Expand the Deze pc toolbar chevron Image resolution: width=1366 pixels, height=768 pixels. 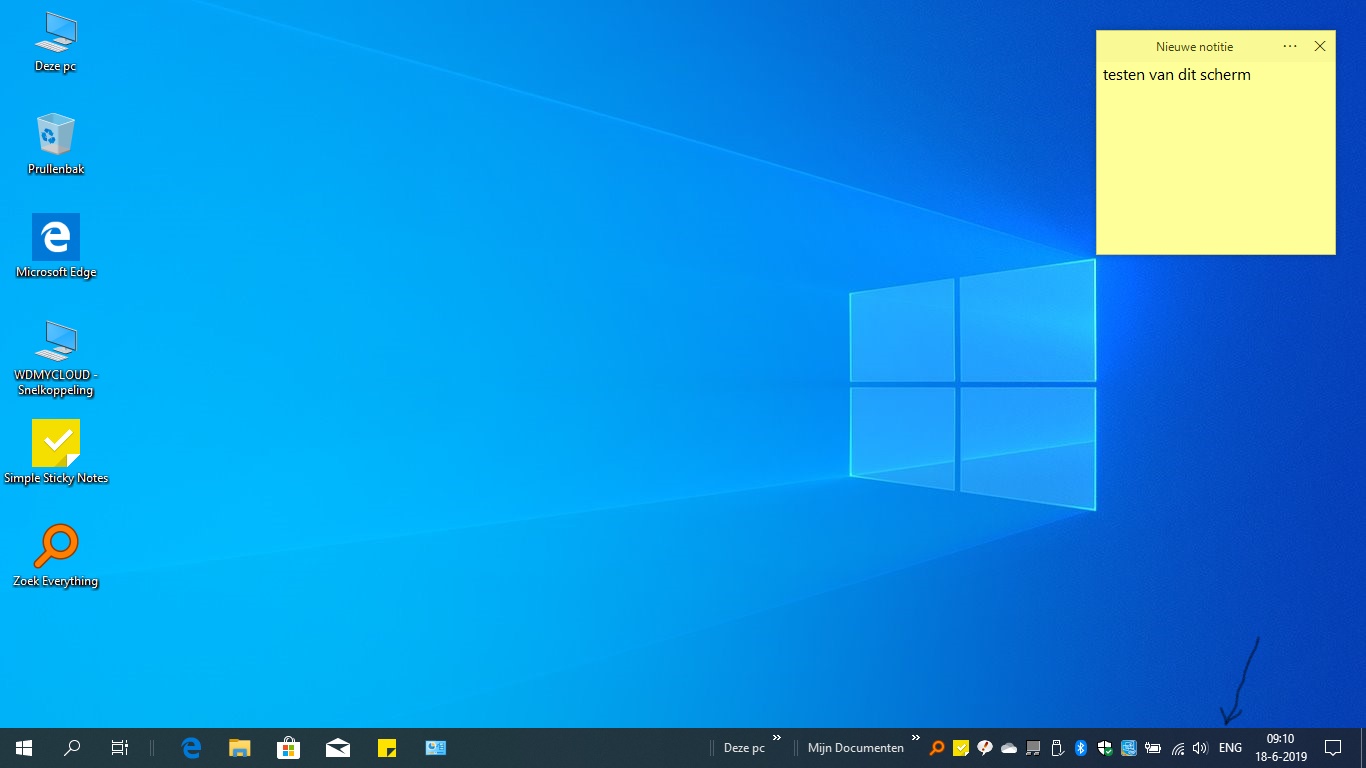point(777,739)
